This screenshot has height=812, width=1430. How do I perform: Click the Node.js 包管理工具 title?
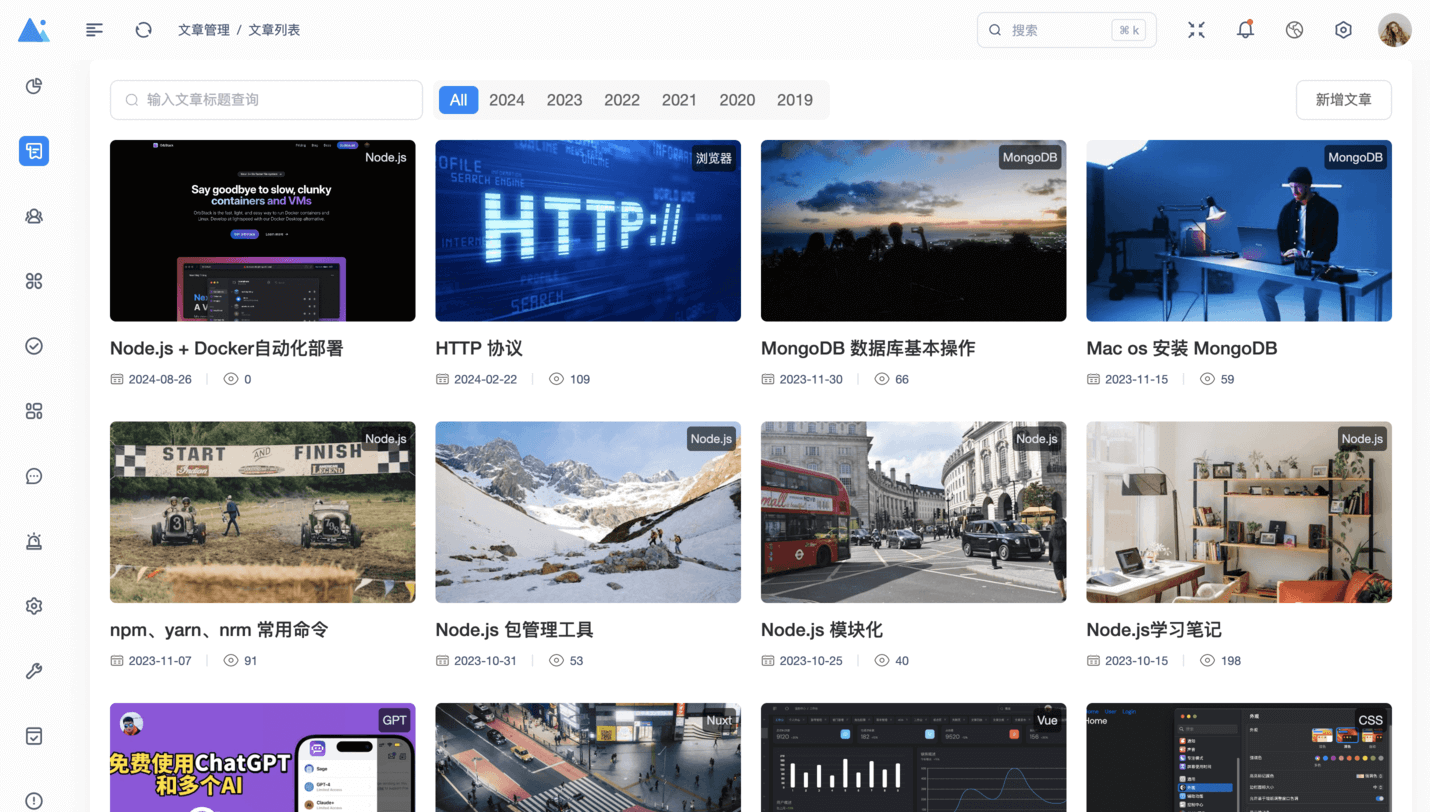514,630
